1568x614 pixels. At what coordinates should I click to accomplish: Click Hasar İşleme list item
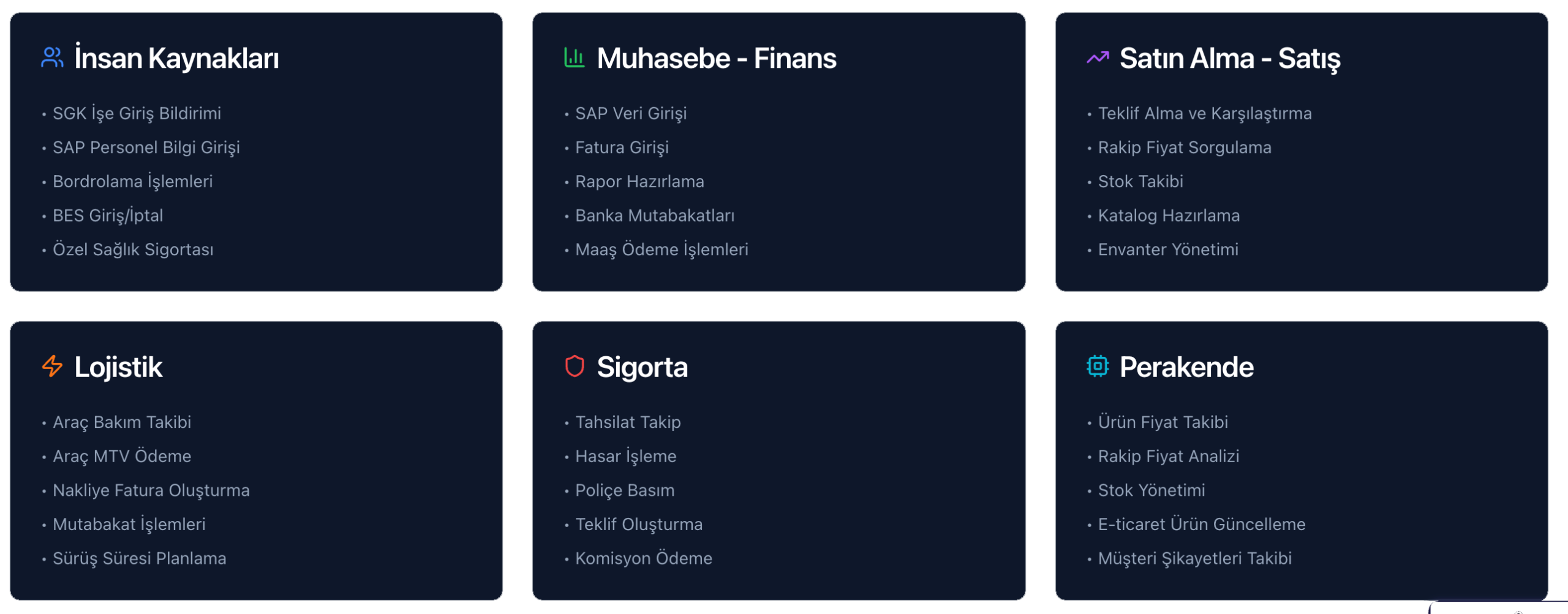625,457
